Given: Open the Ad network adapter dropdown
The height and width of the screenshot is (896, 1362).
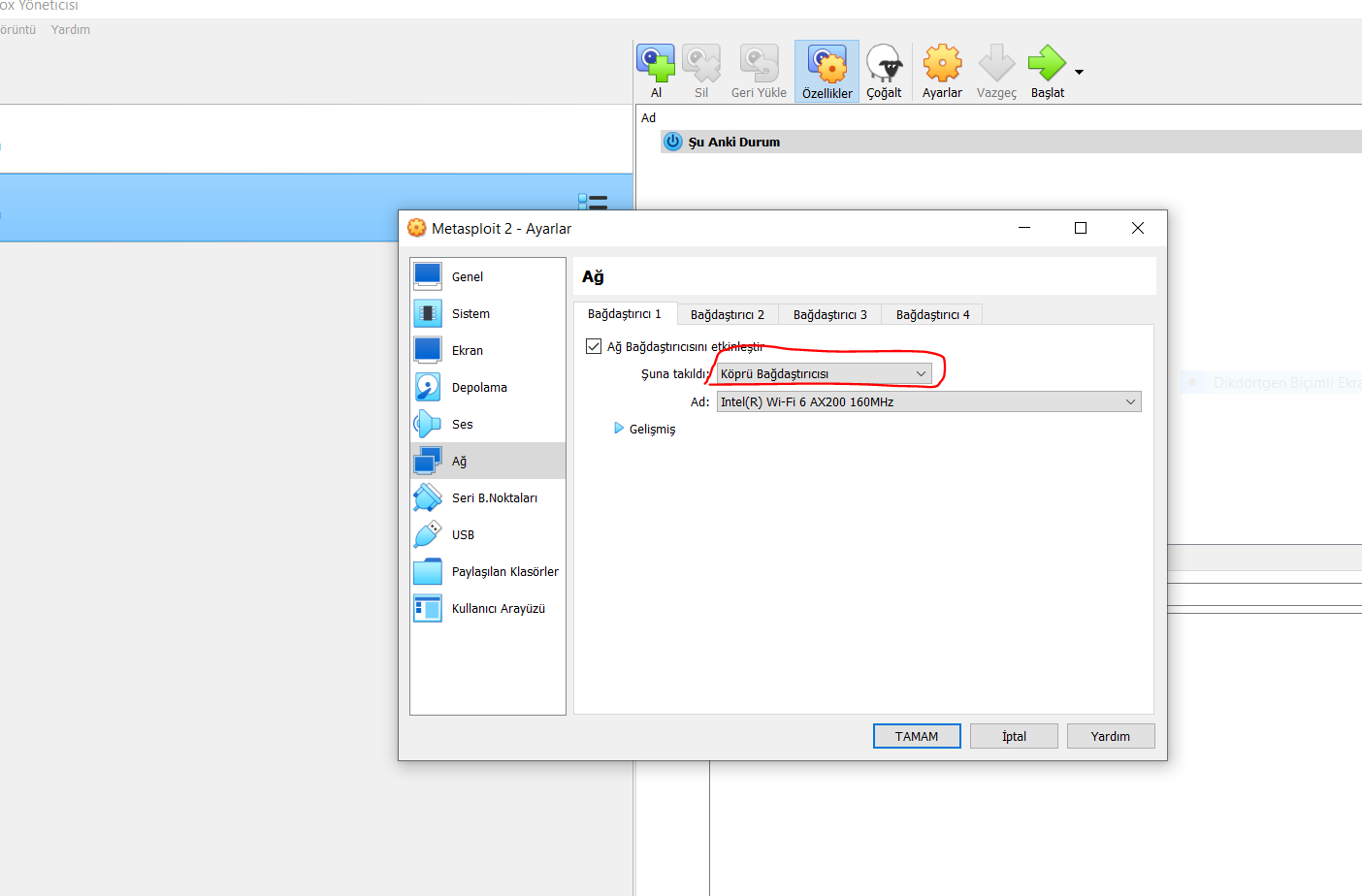Looking at the screenshot, I should point(929,401).
